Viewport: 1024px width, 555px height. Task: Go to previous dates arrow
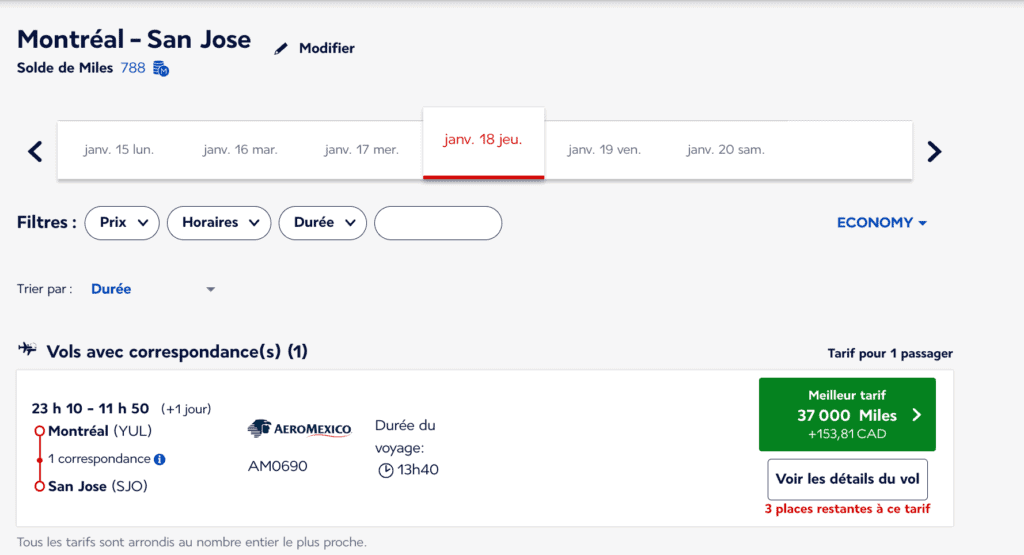(35, 151)
